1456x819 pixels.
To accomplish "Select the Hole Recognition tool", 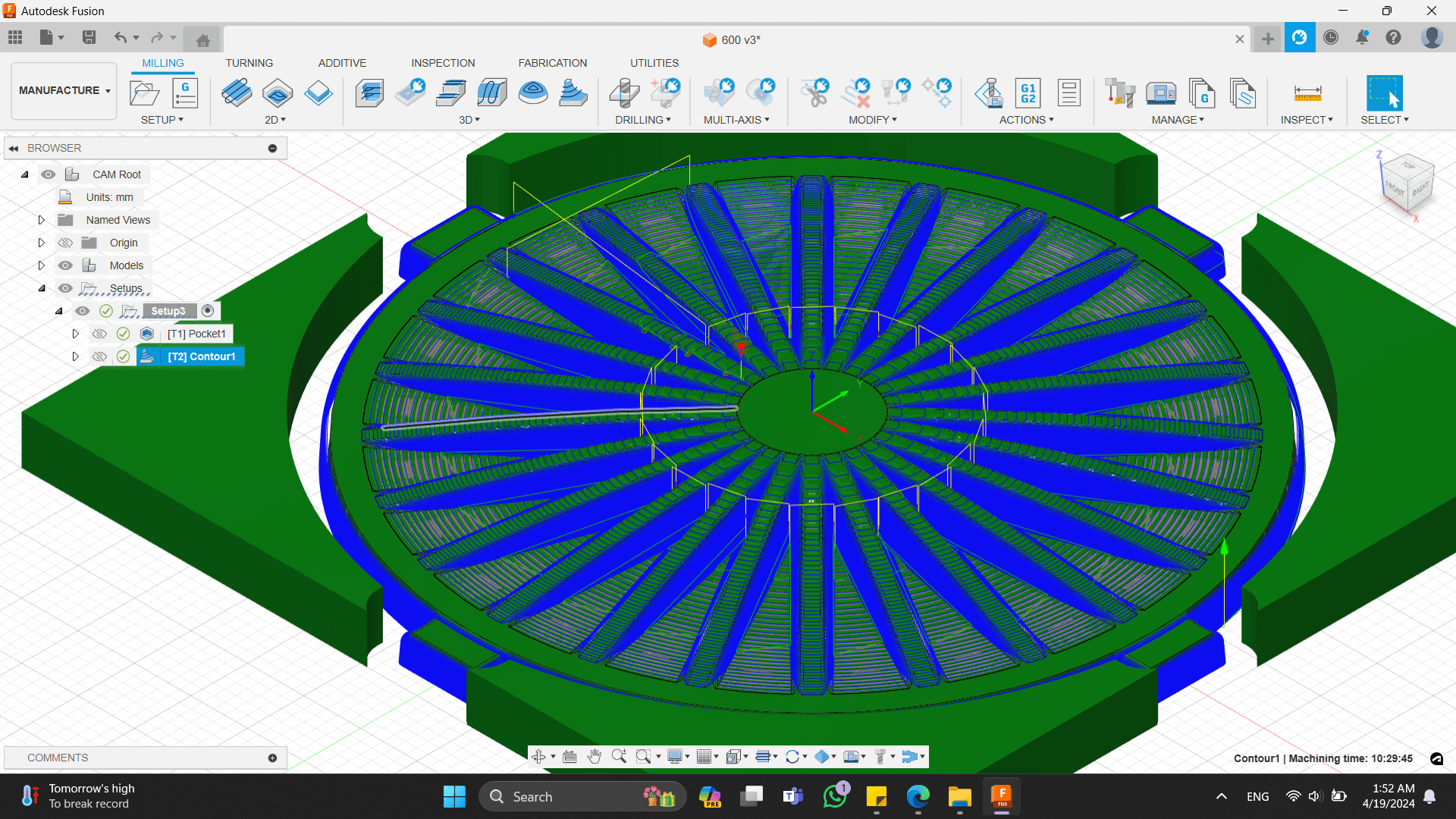I will pyautogui.click(x=666, y=93).
